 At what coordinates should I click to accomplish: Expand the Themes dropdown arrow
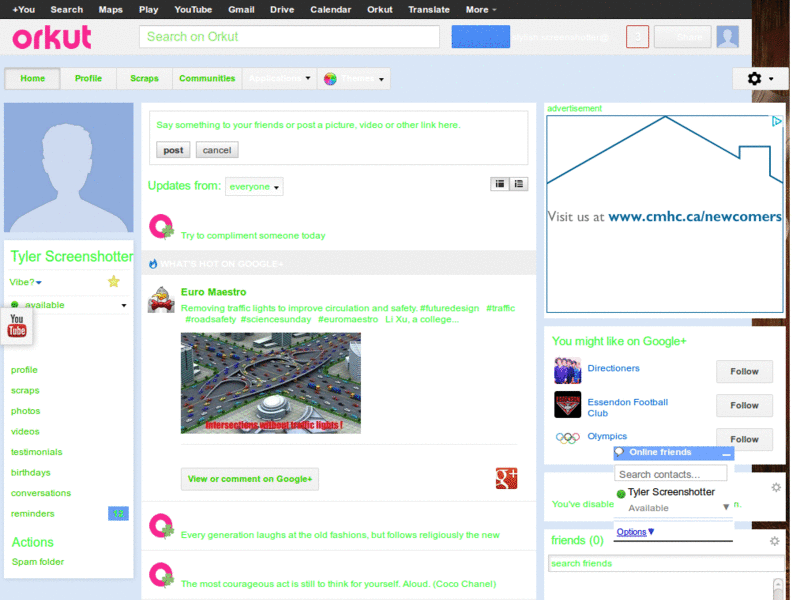[x=381, y=79]
